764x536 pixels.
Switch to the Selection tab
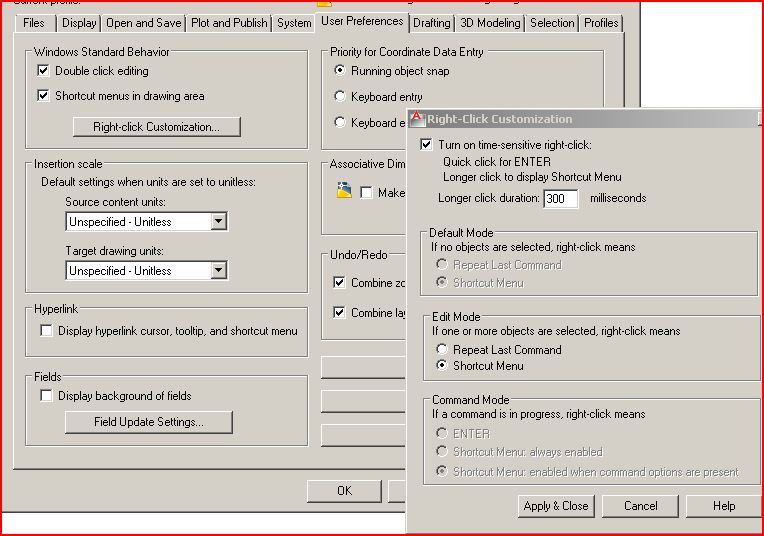[x=552, y=23]
